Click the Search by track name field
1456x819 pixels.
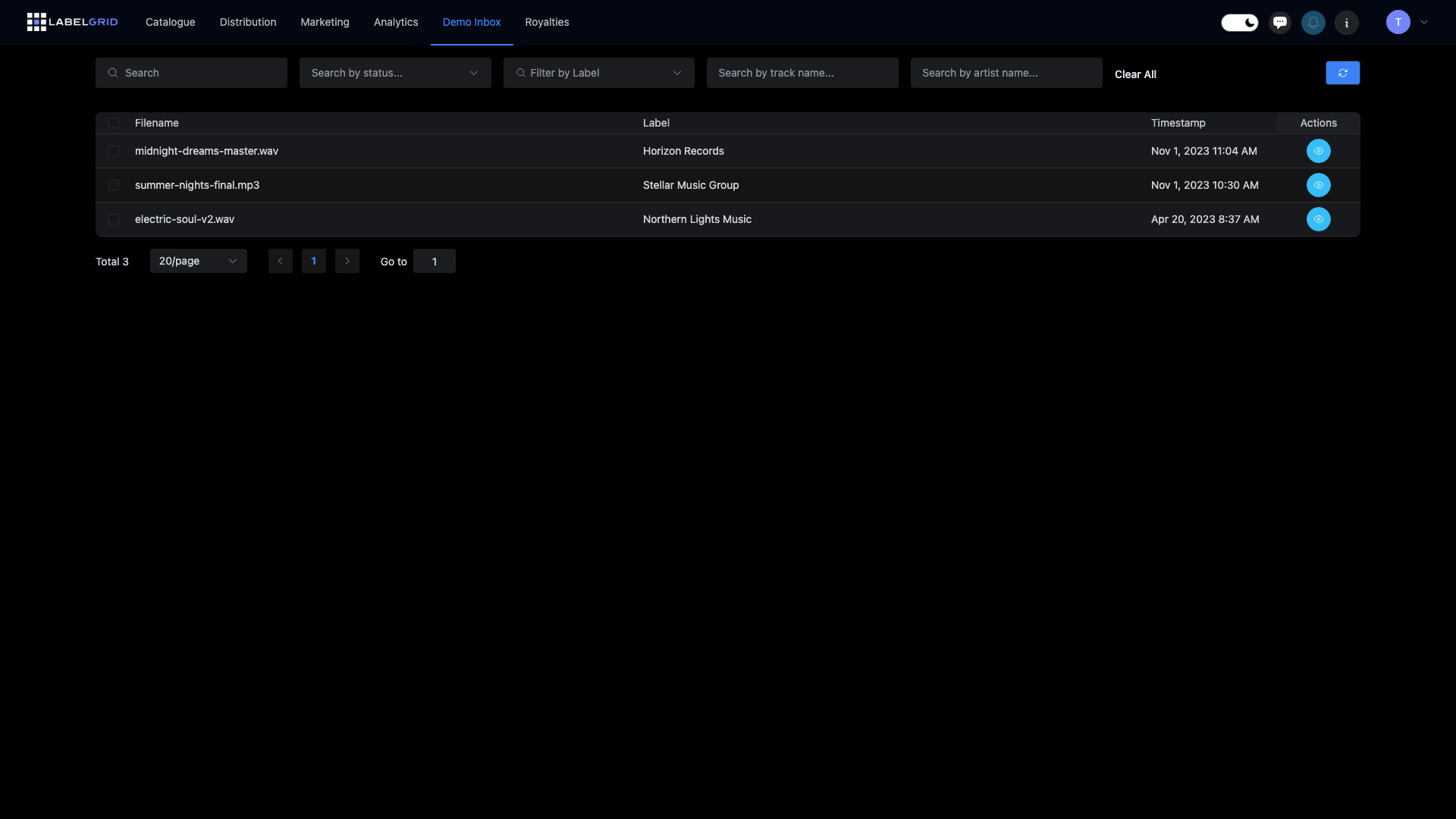(x=802, y=73)
